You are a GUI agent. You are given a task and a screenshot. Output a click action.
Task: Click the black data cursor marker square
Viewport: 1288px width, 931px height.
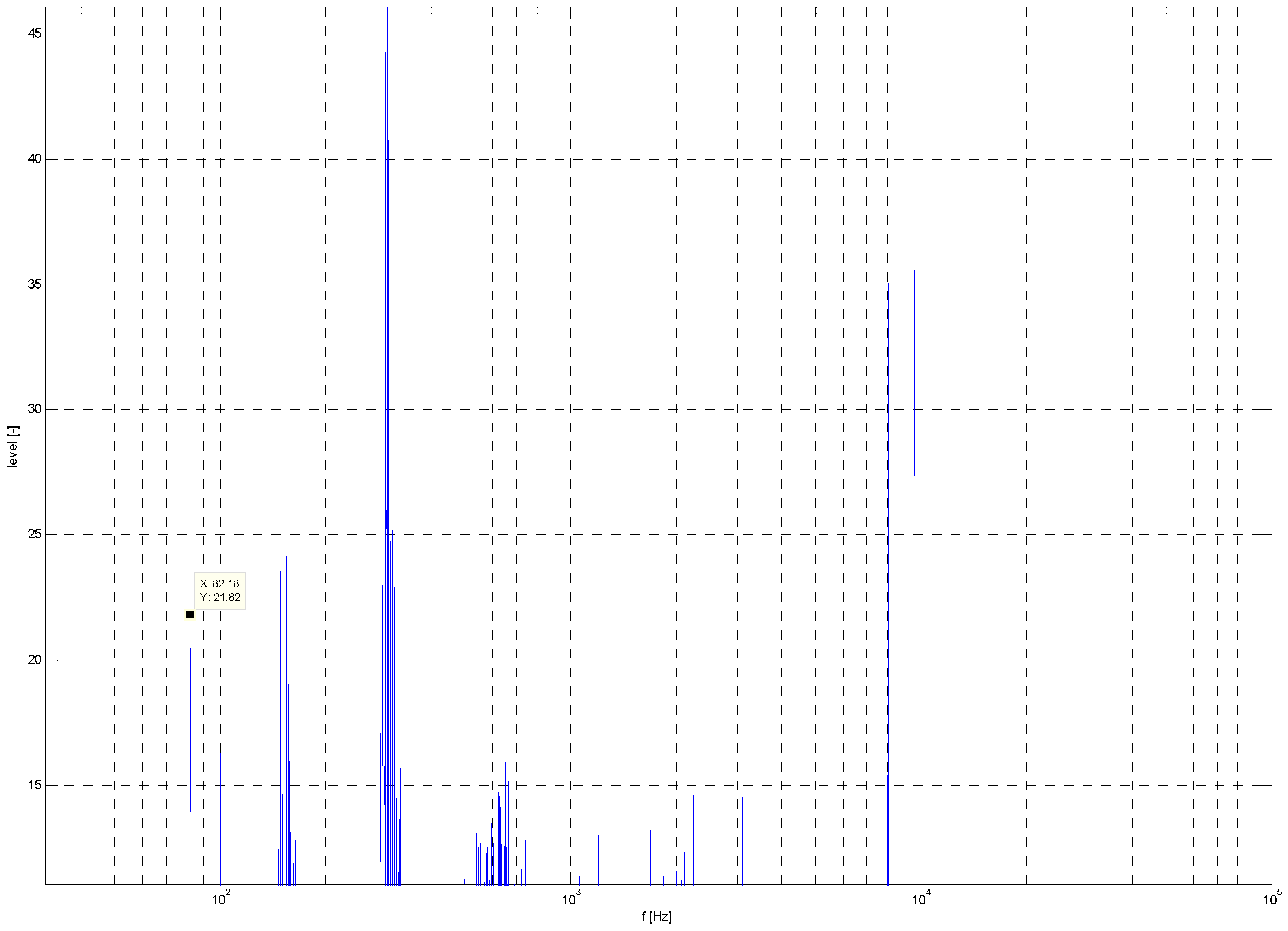[190, 615]
